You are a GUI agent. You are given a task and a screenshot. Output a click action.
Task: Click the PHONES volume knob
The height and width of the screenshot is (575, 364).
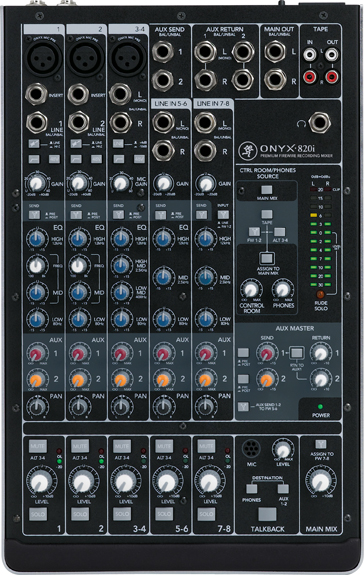point(283,290)
